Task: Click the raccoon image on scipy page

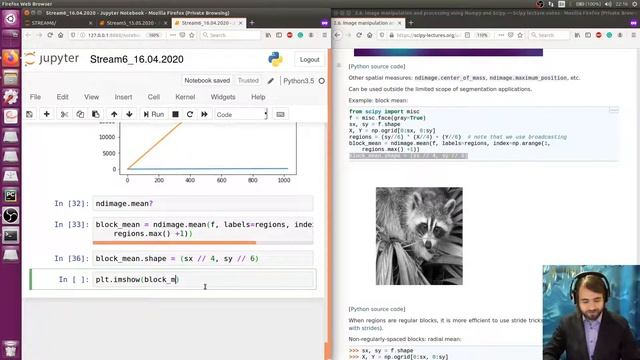Action: (x=419, y=236)
